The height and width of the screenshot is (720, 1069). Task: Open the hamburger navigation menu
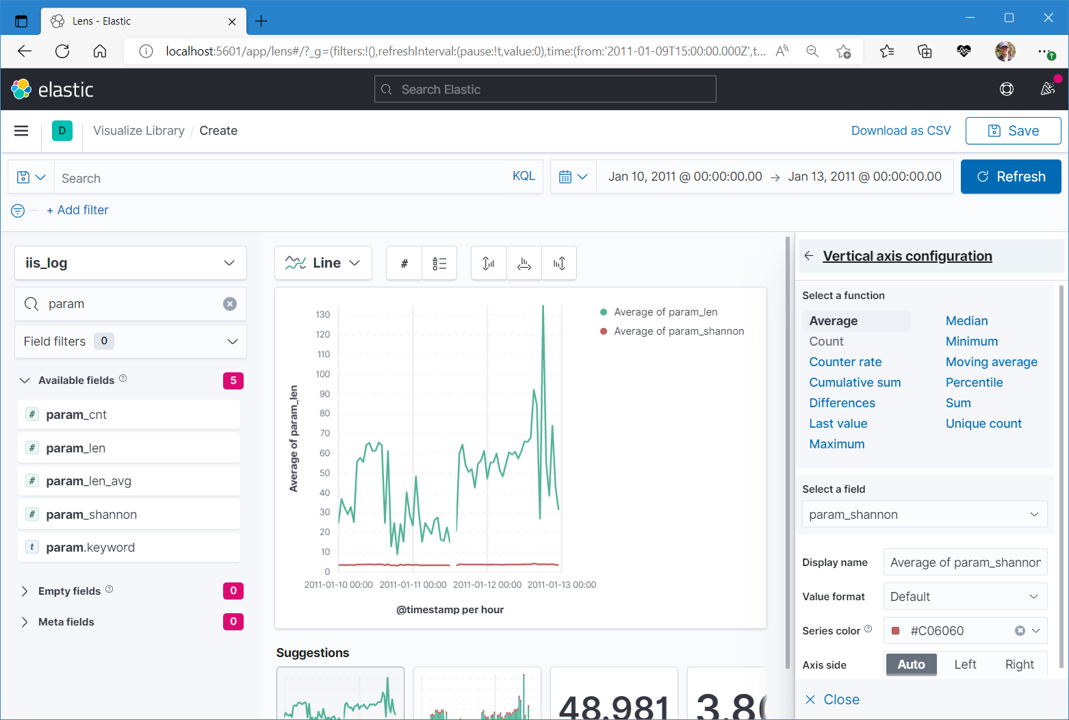tap(21, 130)
